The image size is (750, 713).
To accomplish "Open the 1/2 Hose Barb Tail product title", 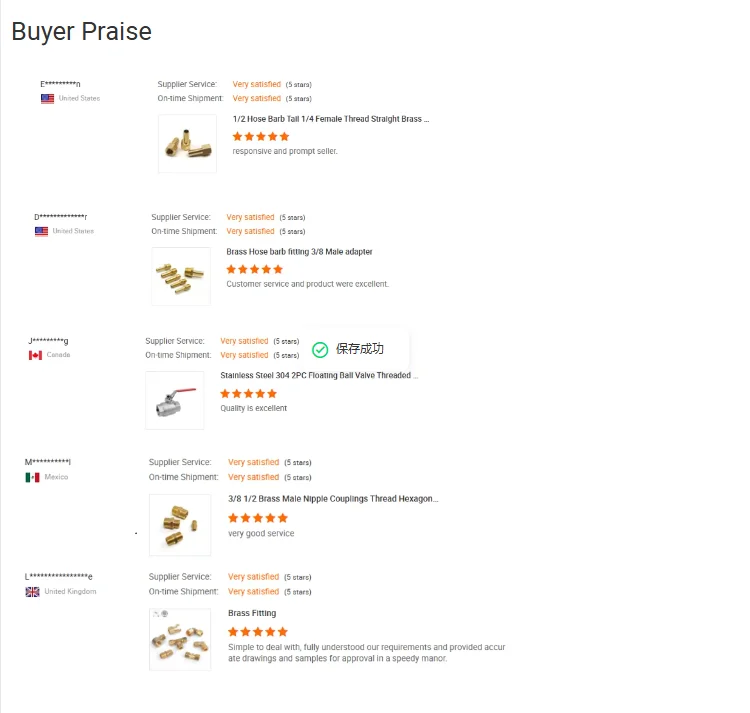I will [330, 119].
